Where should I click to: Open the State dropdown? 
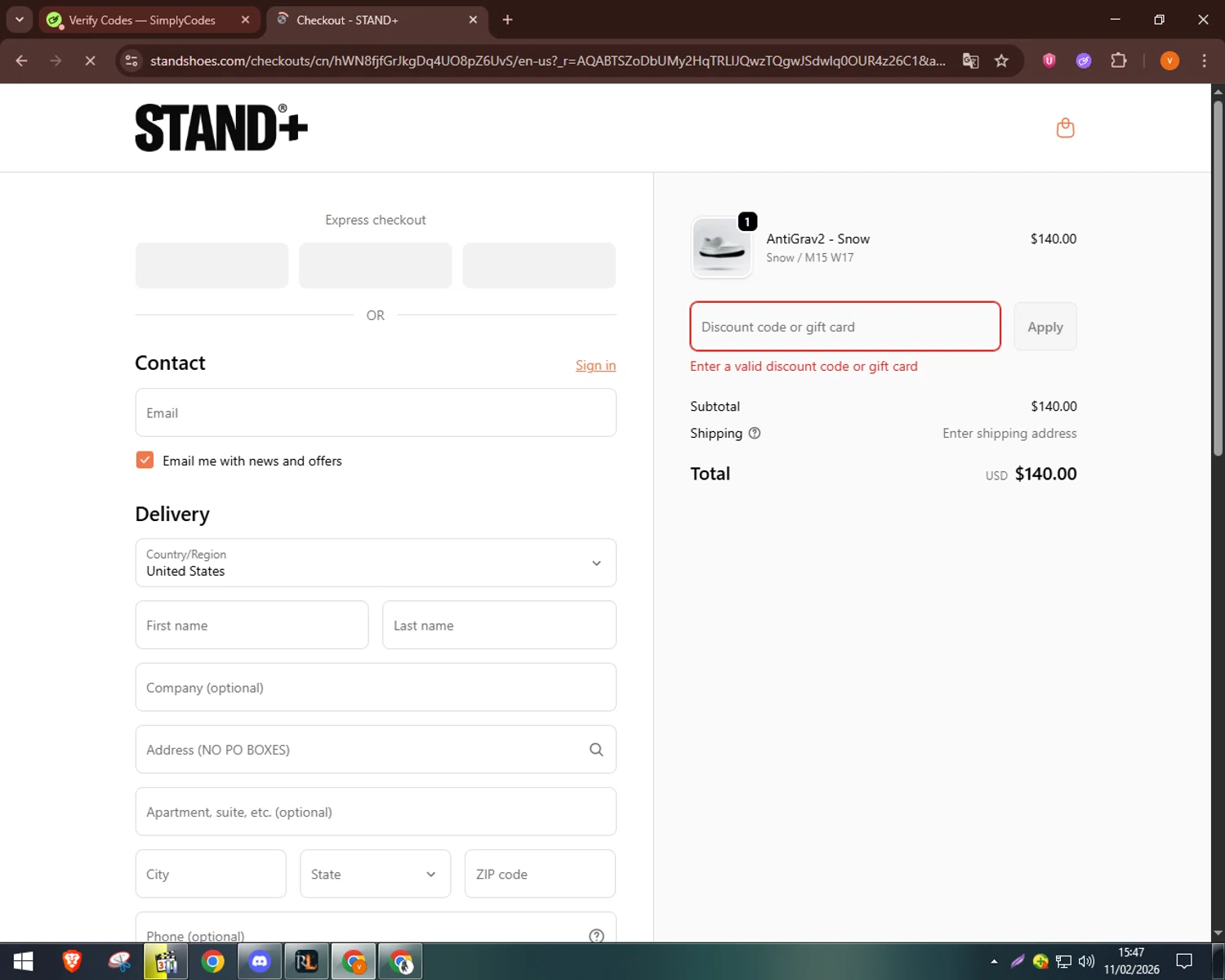pyautogui.click(x=375, y=874)
